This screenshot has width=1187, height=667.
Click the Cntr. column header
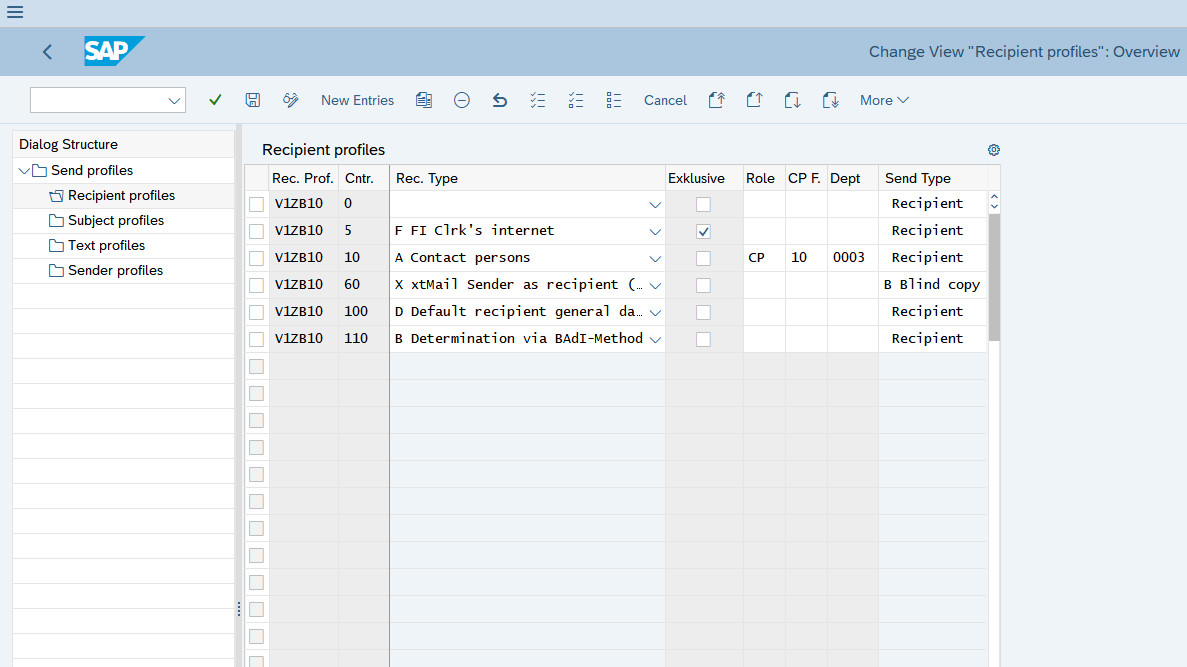coord(364,178)
